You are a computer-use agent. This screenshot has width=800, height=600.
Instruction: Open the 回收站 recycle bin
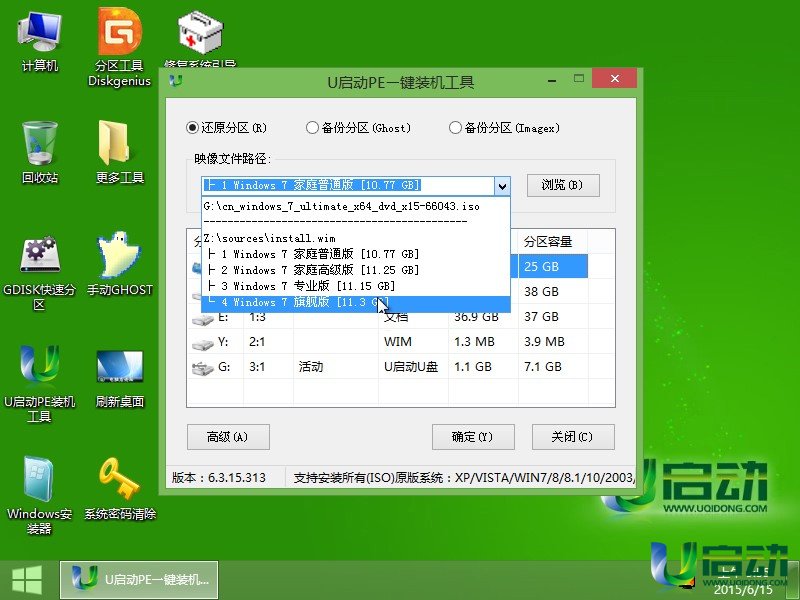pyautogui.click(x=40, y=153)
